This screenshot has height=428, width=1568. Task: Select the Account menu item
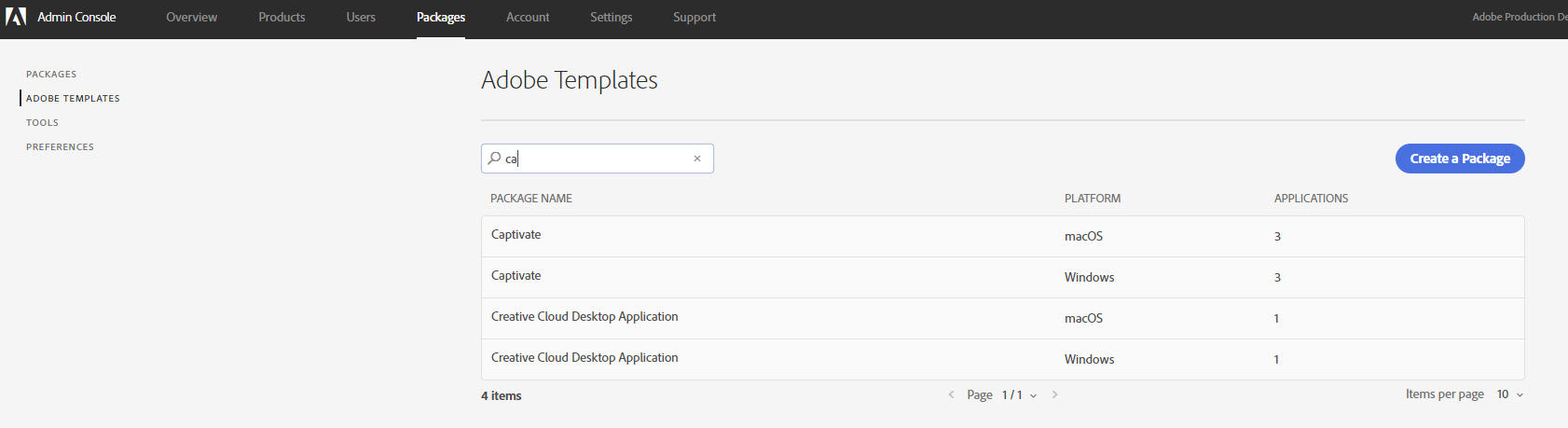pos(528,17)
